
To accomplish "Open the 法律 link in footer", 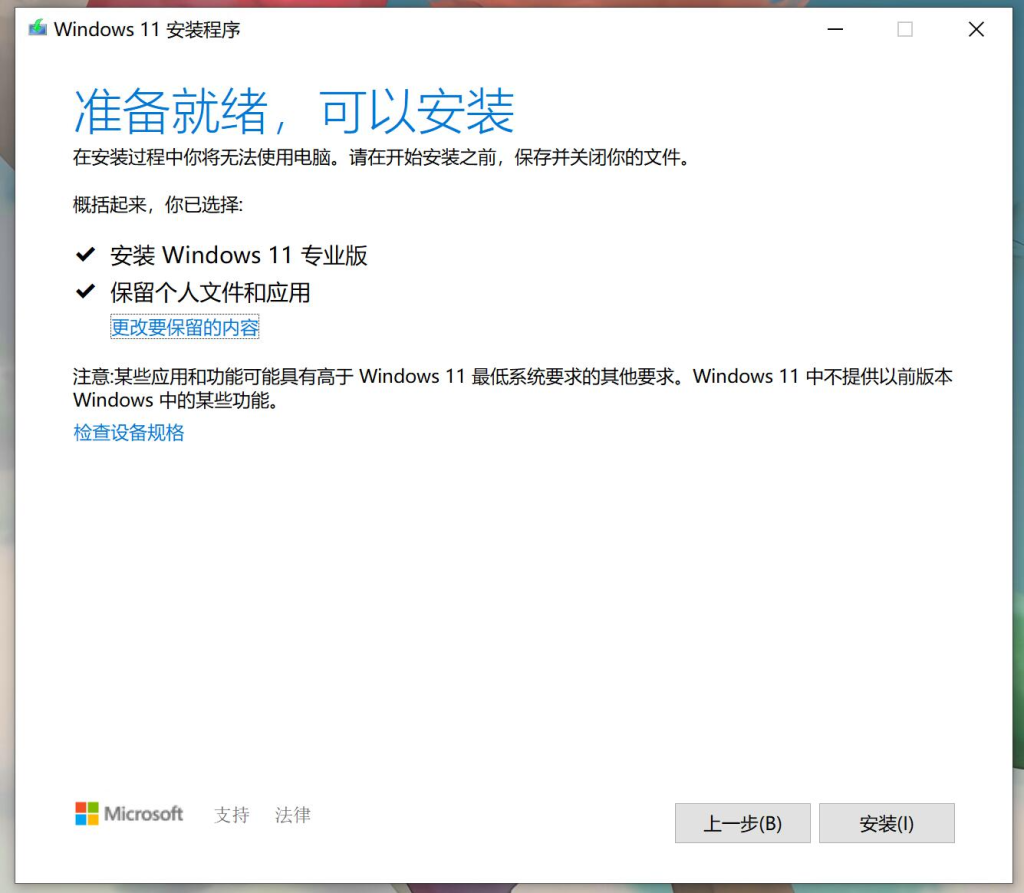I will pos(293,815).
